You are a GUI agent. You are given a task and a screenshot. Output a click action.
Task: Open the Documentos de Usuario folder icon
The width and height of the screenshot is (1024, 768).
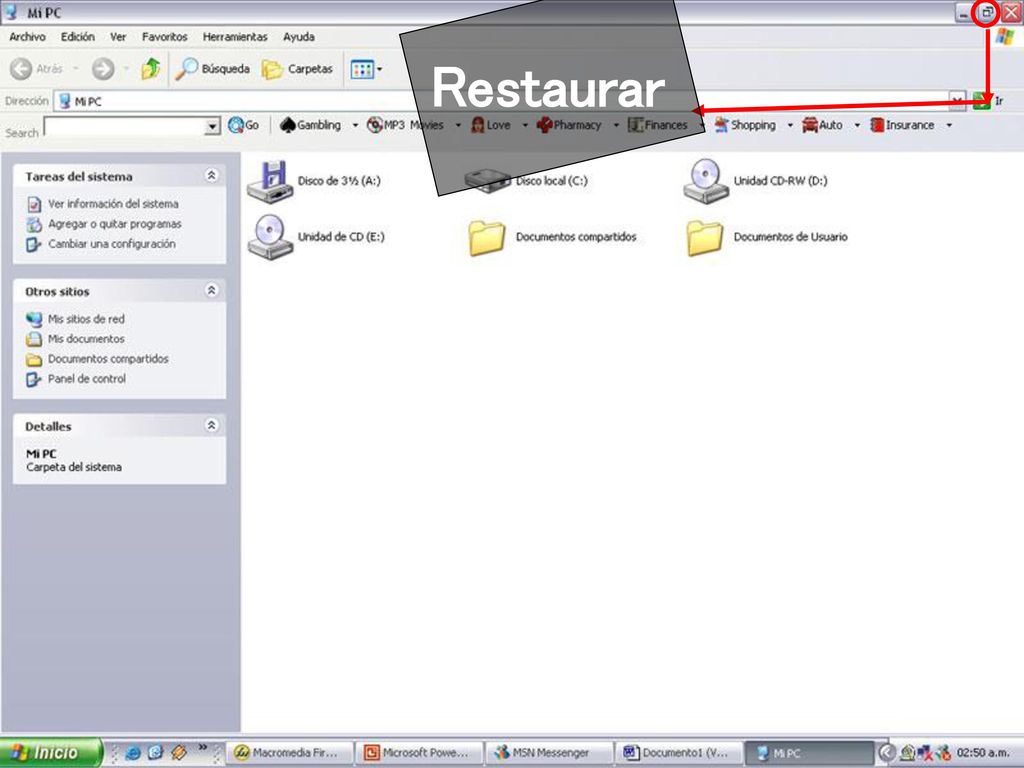click(x=705, y=237)
